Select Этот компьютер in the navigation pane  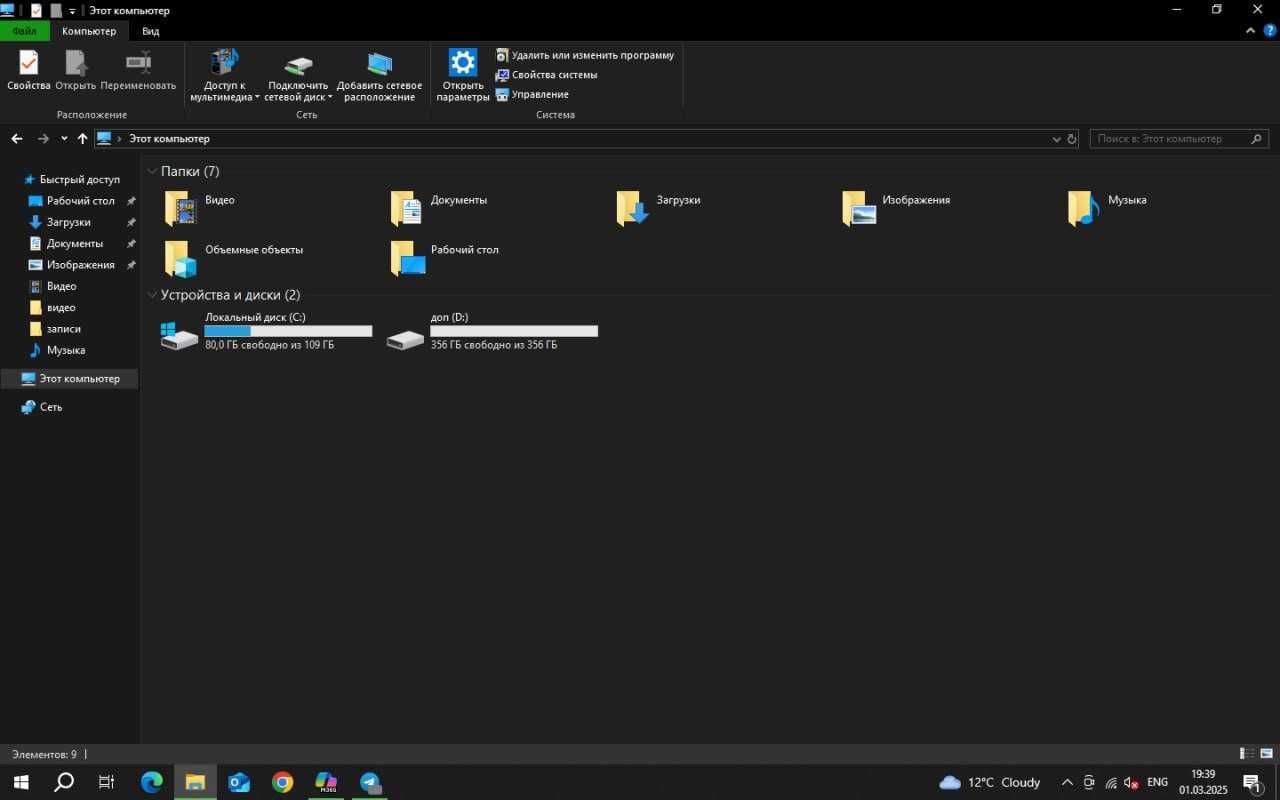click(x=69, y=379)
